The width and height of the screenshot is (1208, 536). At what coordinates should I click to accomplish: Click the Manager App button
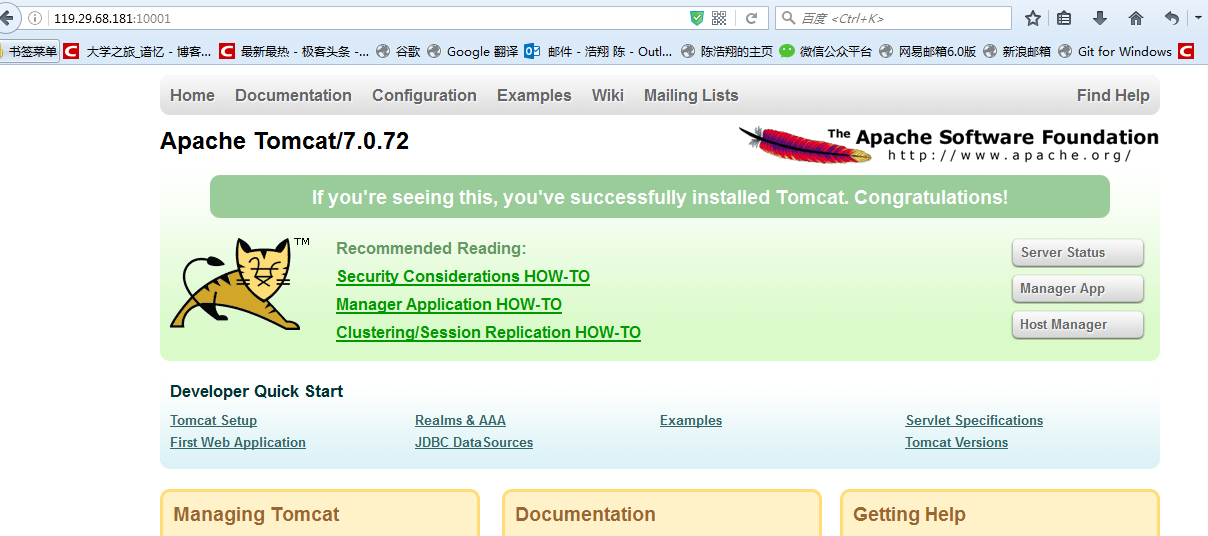(1077, 289)
